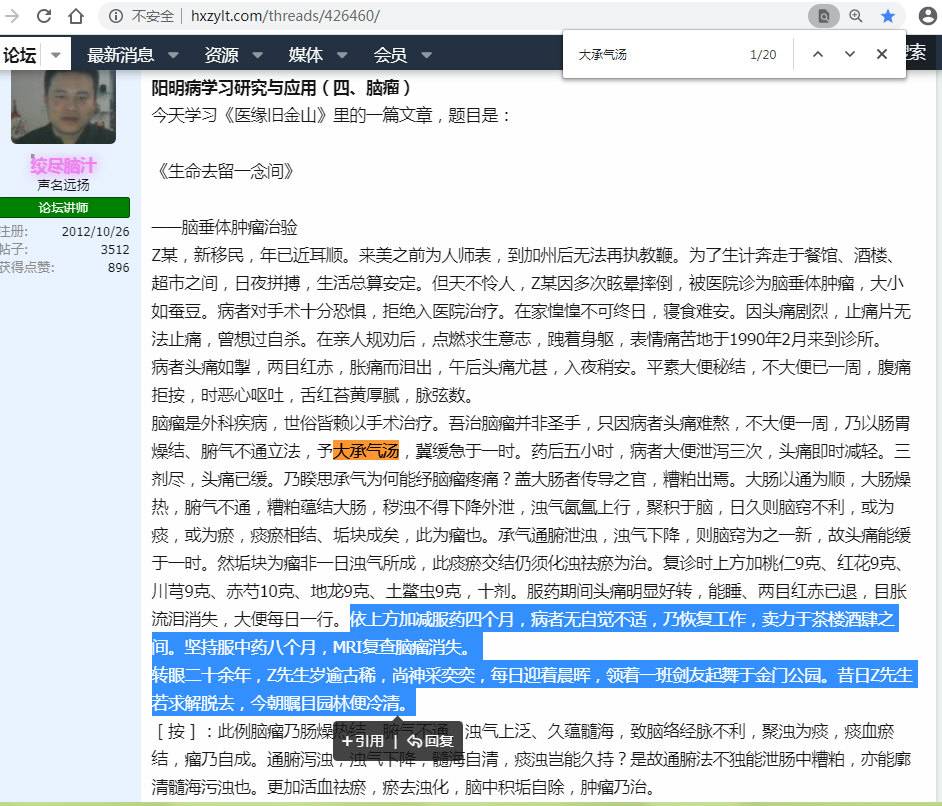The height and width of the screenshot is (806, 942).
Task: Open user profile link 绞尽脑汁
Action: point(63,165)
